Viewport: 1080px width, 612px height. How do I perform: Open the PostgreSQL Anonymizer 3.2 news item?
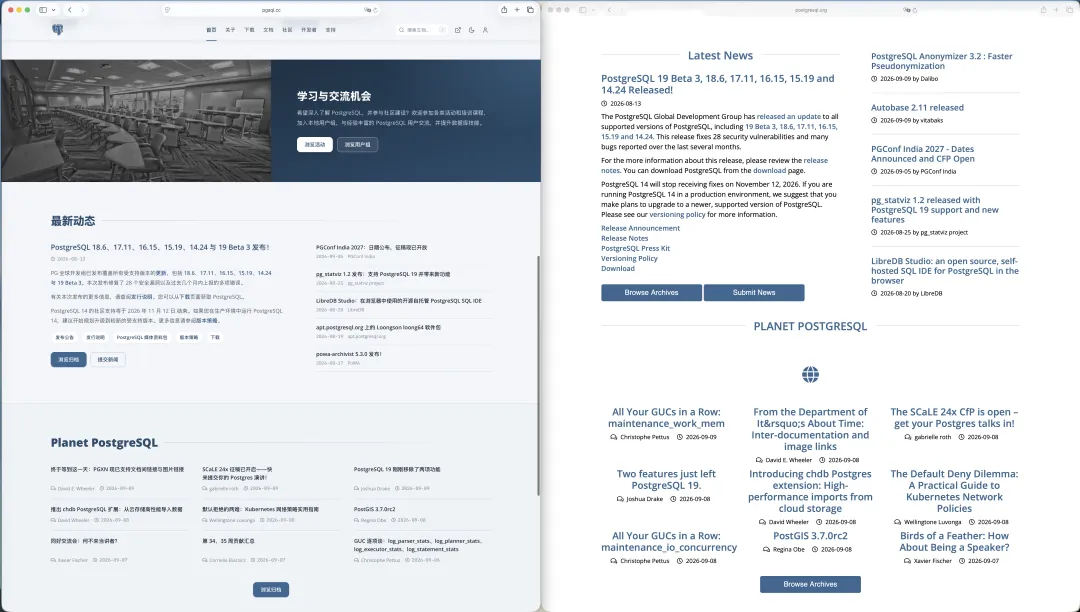[942, 61]
